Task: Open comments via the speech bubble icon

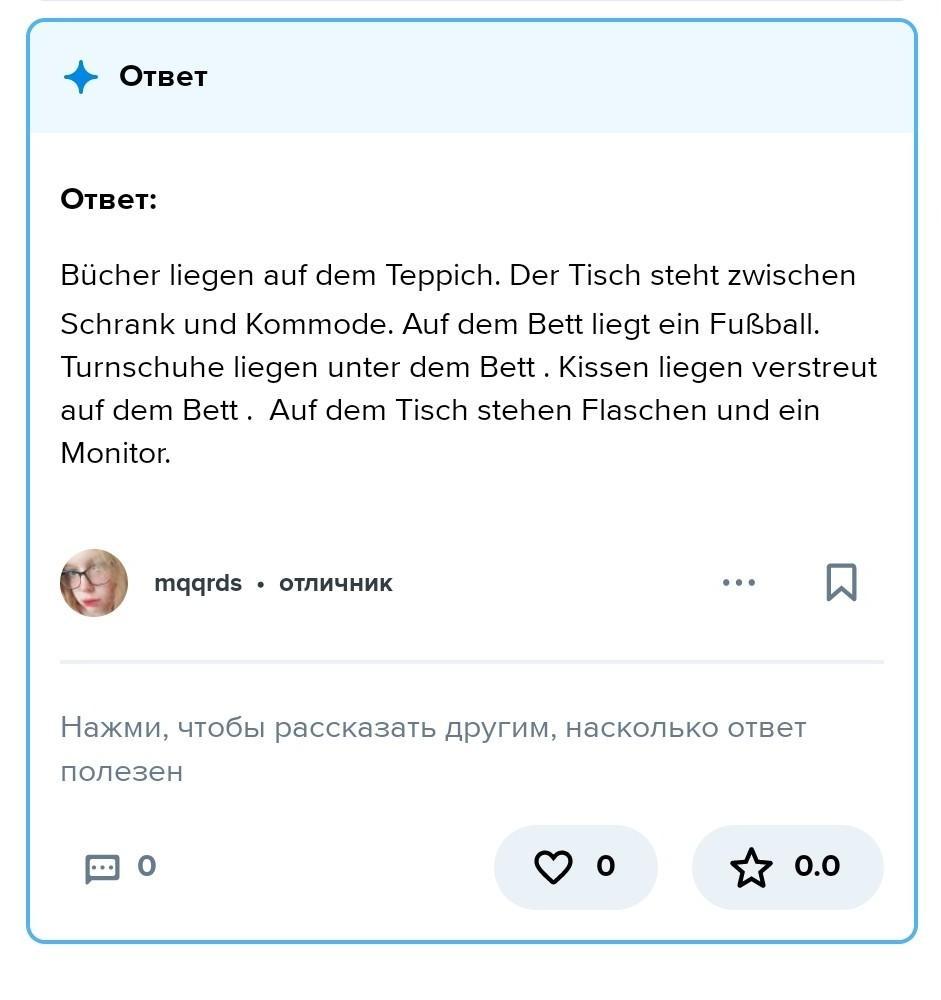Action: pos(102,868)
